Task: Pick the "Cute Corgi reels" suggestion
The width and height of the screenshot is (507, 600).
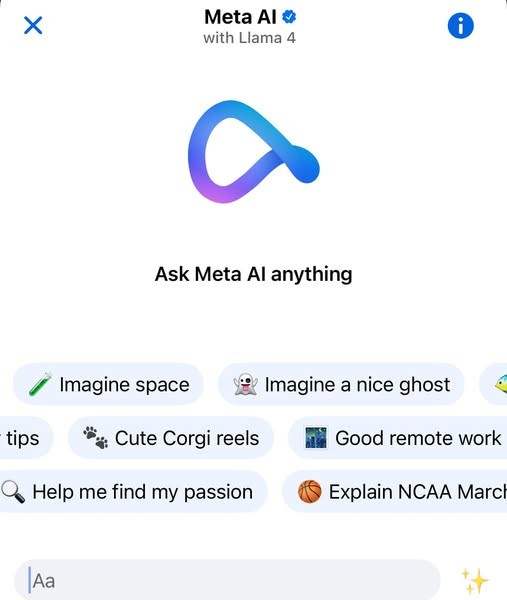Action: click(x=171, y=438)
